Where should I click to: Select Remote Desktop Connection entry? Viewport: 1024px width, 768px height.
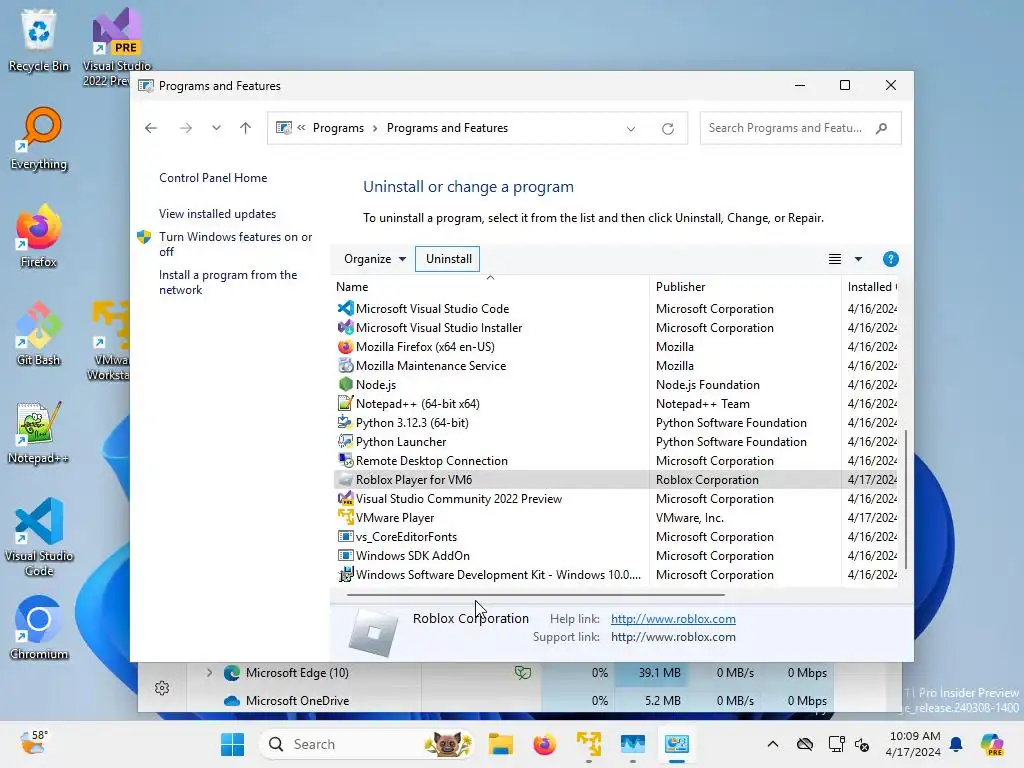point(615,460)
